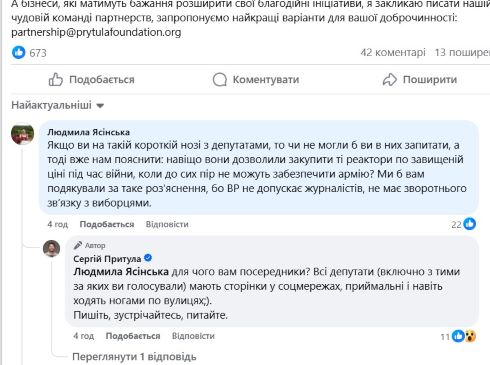Open the Найактуальніші comment sorting dropdown
Image resolution: width=490 pixels, height=365 pixels.
pos(58,105)
